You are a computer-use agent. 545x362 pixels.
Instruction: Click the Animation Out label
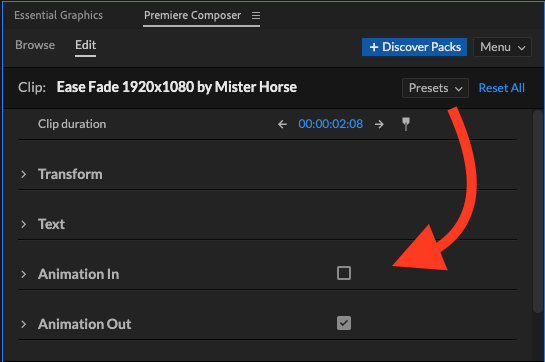[x=84, y=324]
